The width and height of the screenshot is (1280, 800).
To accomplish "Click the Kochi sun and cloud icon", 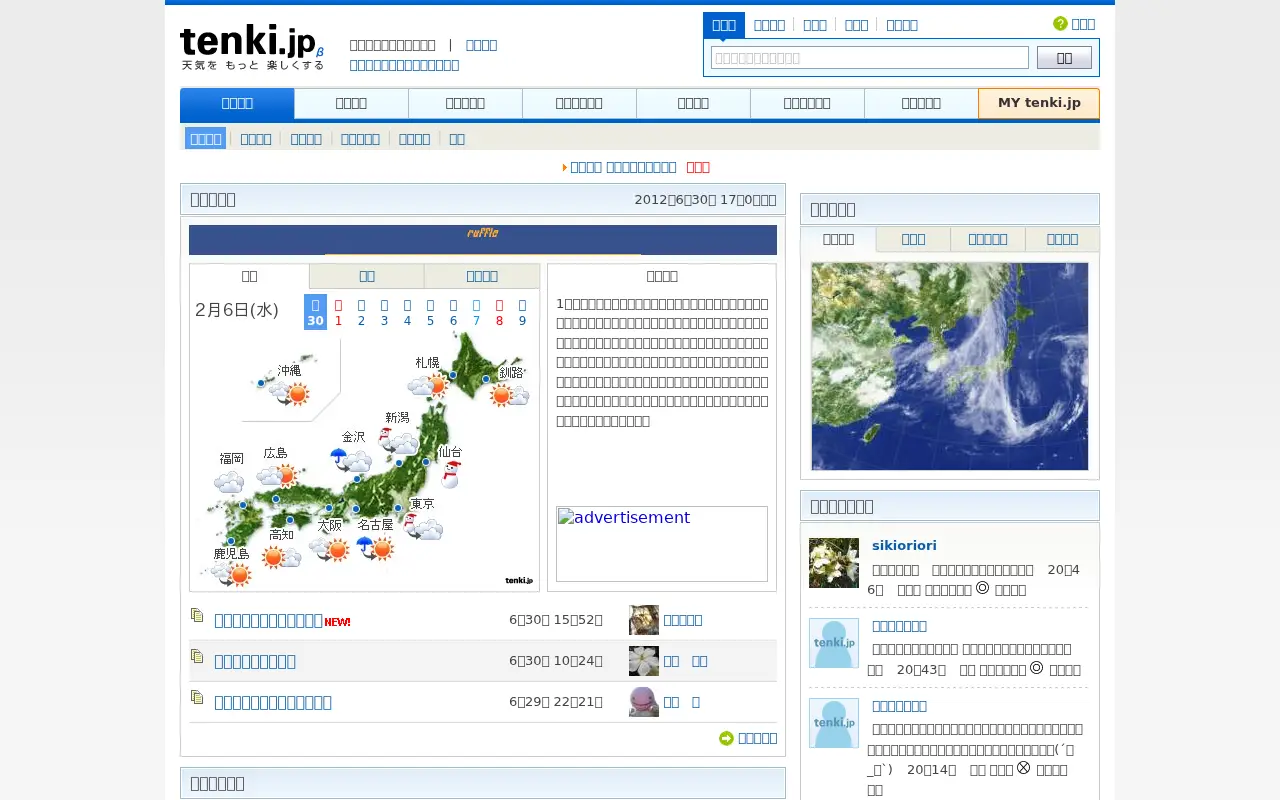I will [x=282, y=557].
